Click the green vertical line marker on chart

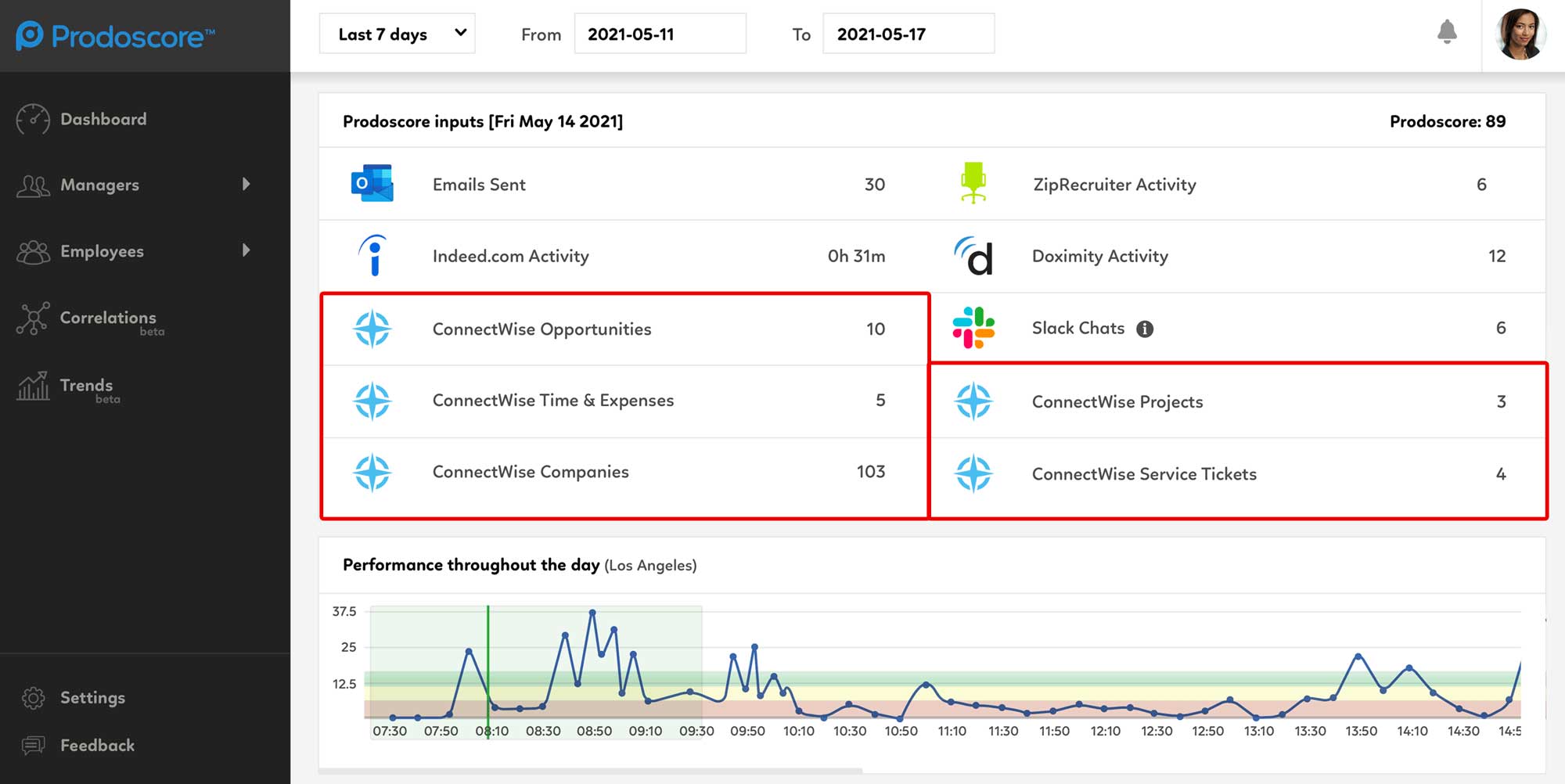488,671
